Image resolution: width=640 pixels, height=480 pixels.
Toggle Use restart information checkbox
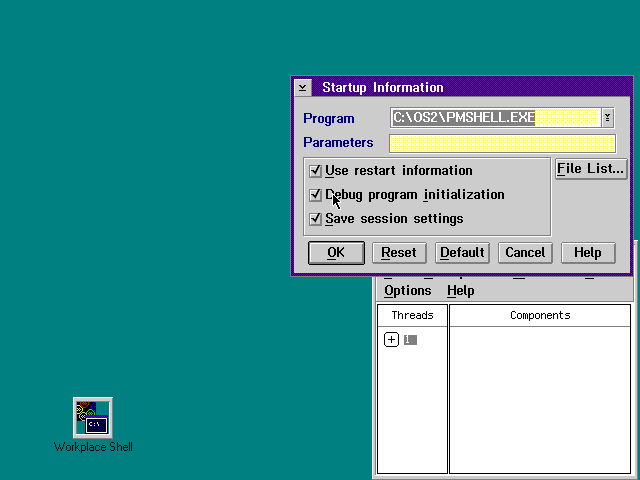[315, 171]
